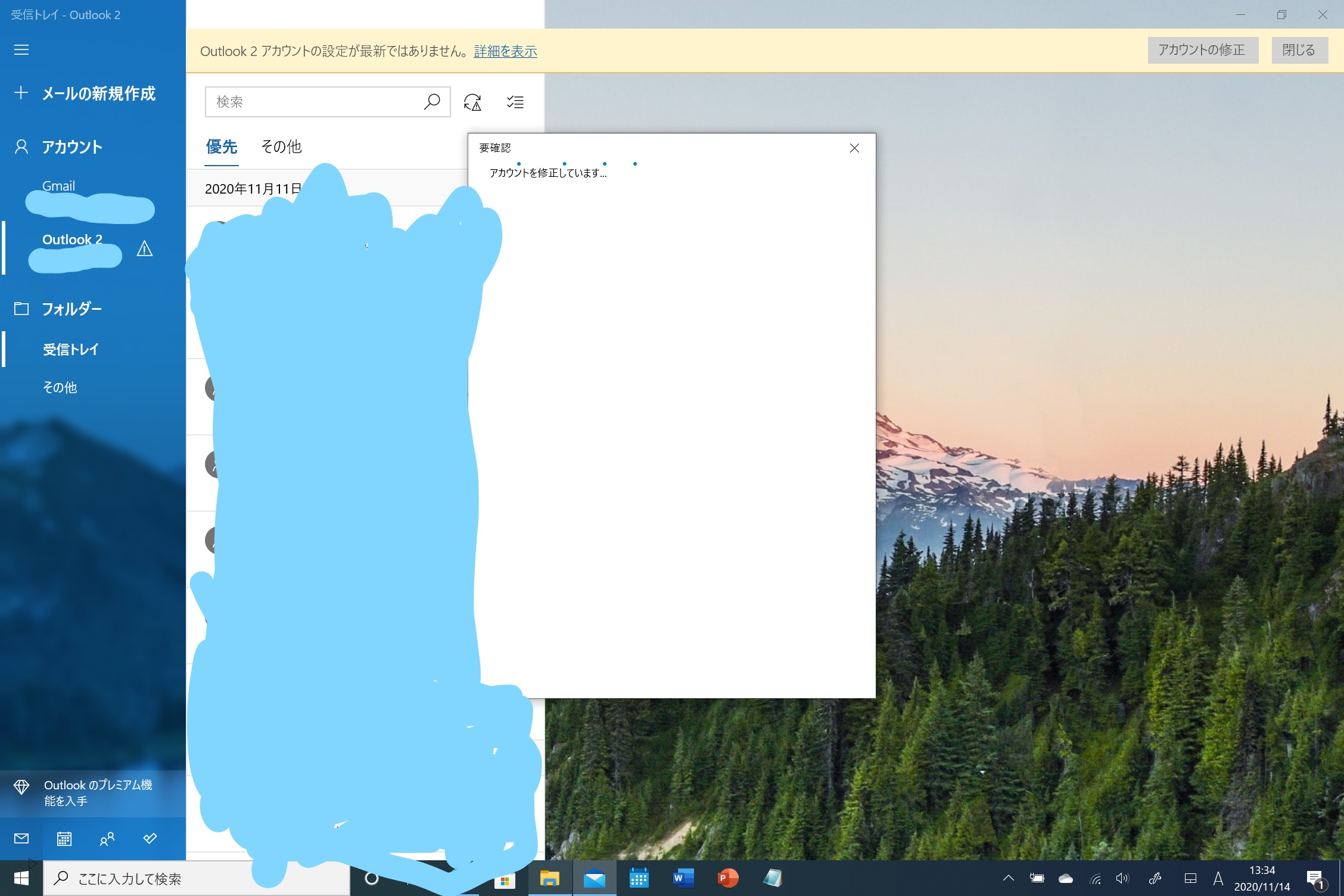Open touch keyboard tray icon
This screenshot has width=1344, height=896.
[1190, 878]
